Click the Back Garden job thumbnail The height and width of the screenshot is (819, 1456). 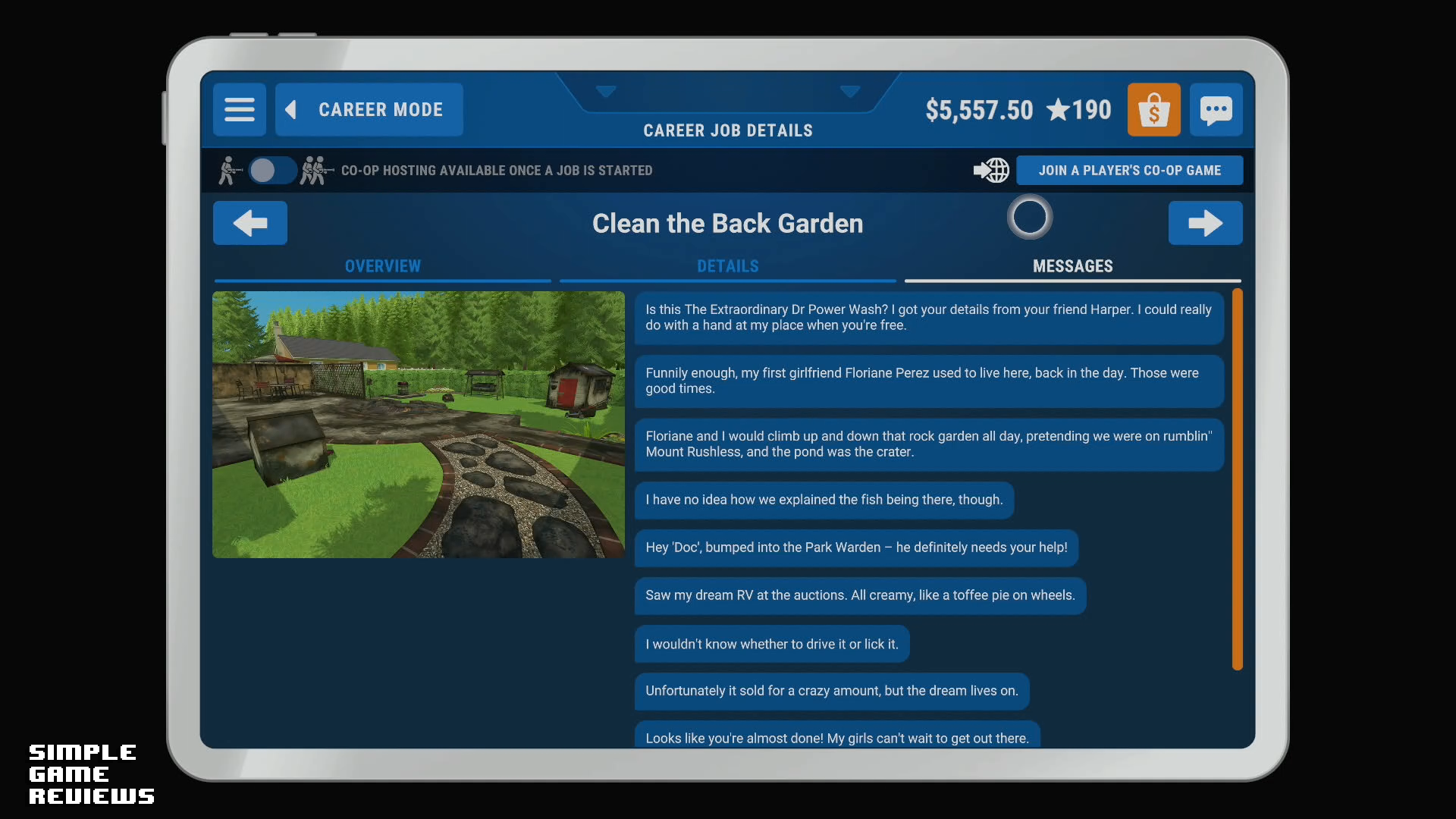(419, 424)
